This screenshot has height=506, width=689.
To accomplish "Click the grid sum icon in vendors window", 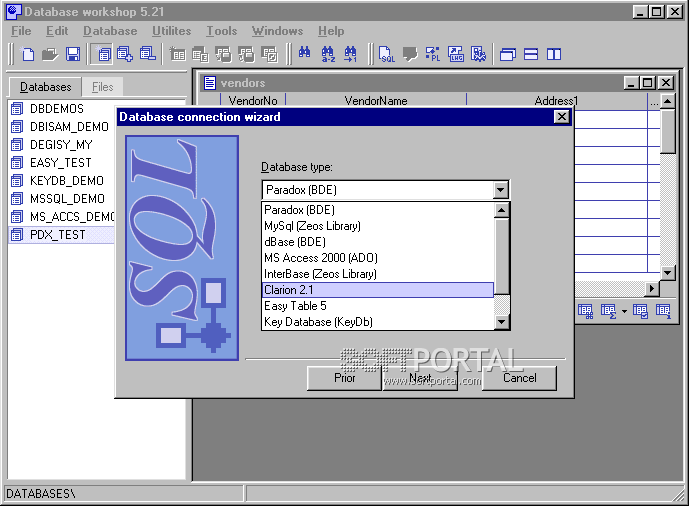I will click(x=608, y=311).
